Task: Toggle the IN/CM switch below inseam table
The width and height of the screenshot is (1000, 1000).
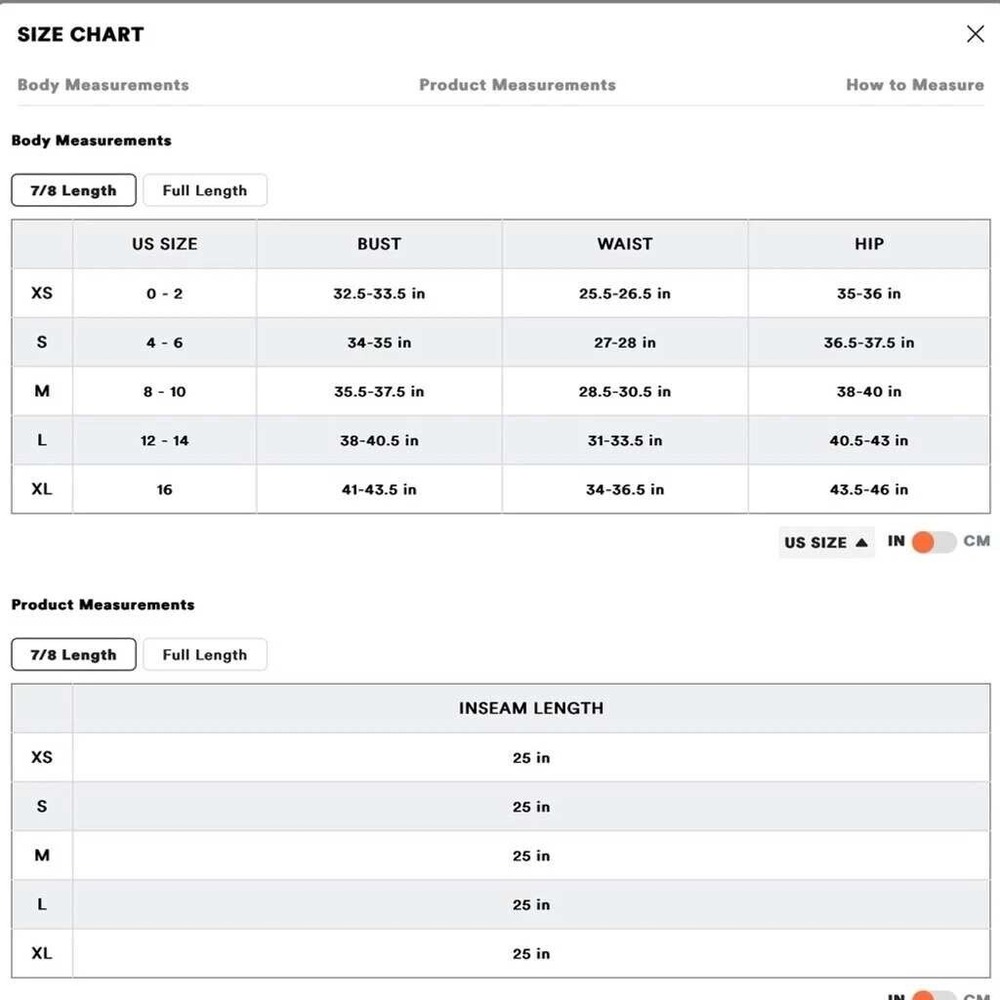Action: pyautogui.click(x=934, y=994)
